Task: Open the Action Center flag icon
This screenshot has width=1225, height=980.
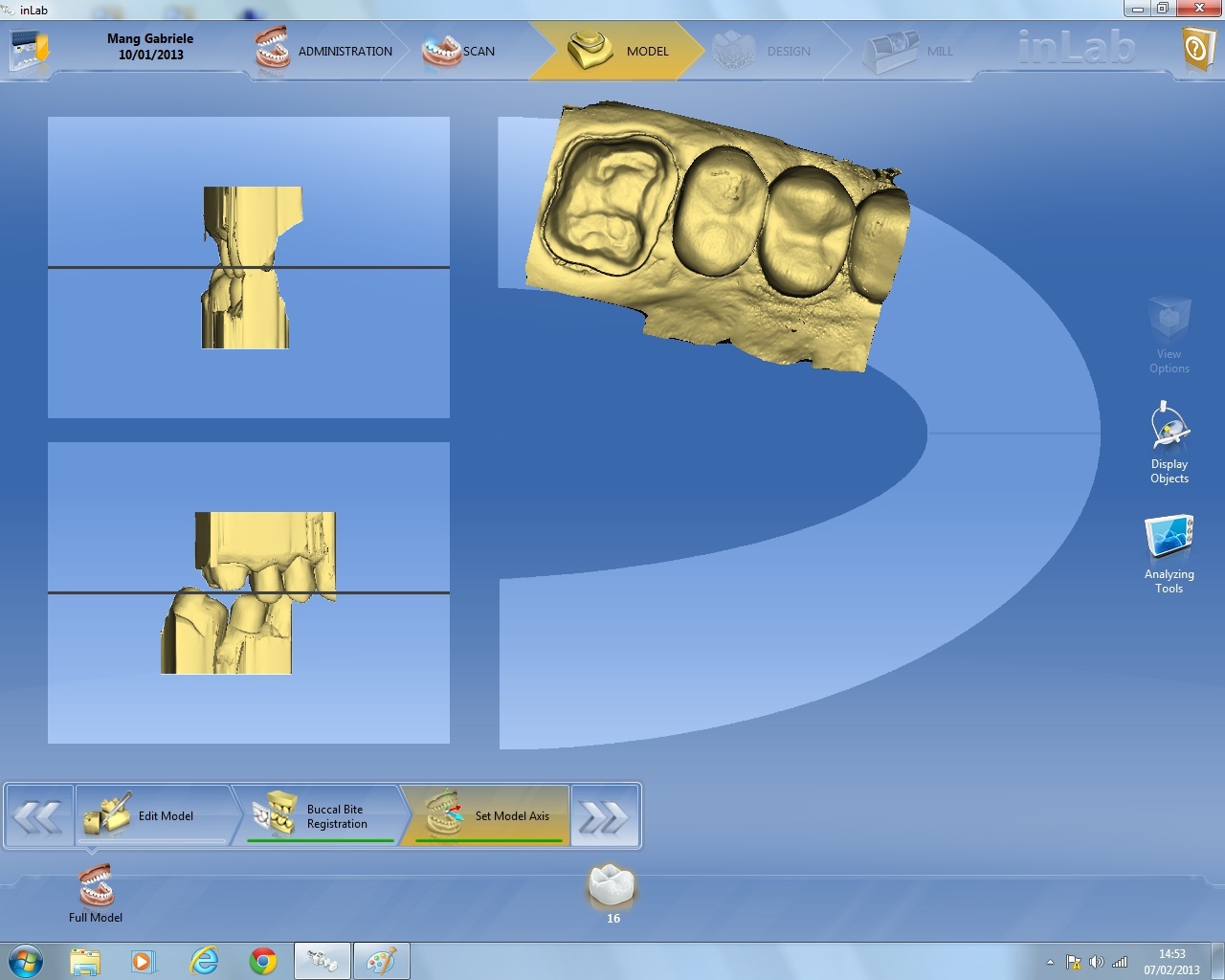Action: coord(1074,962)
